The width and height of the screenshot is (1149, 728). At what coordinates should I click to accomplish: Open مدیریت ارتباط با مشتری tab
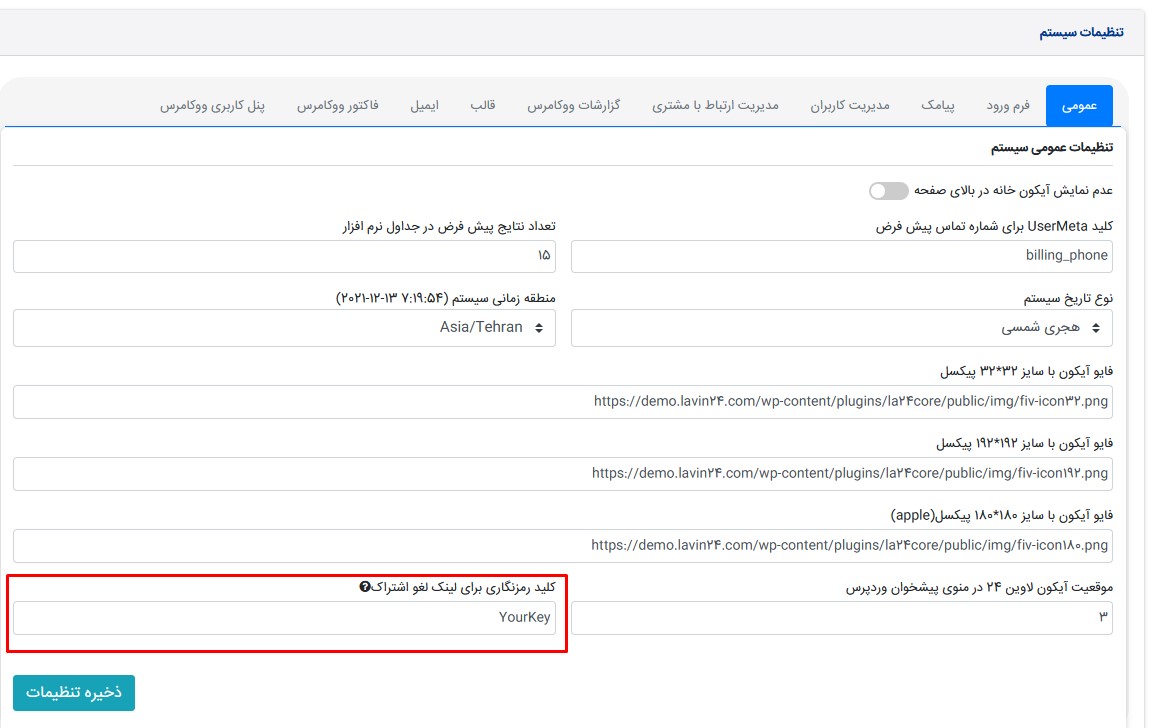pyautogui.click(x=715, y=105)
